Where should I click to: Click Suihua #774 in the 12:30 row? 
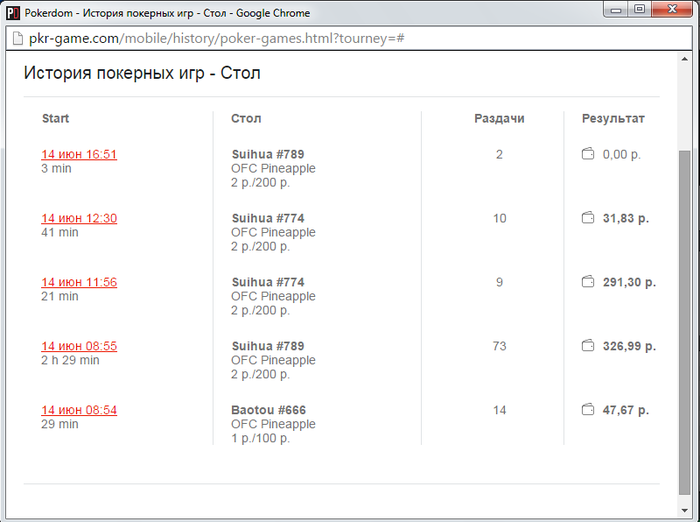pos(268,218)
